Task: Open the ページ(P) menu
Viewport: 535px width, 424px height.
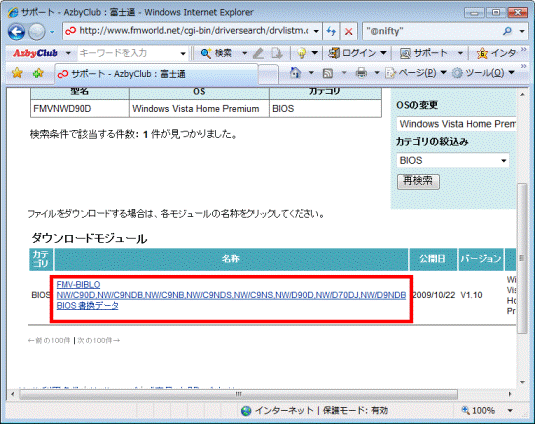Action: click(416, 73)
